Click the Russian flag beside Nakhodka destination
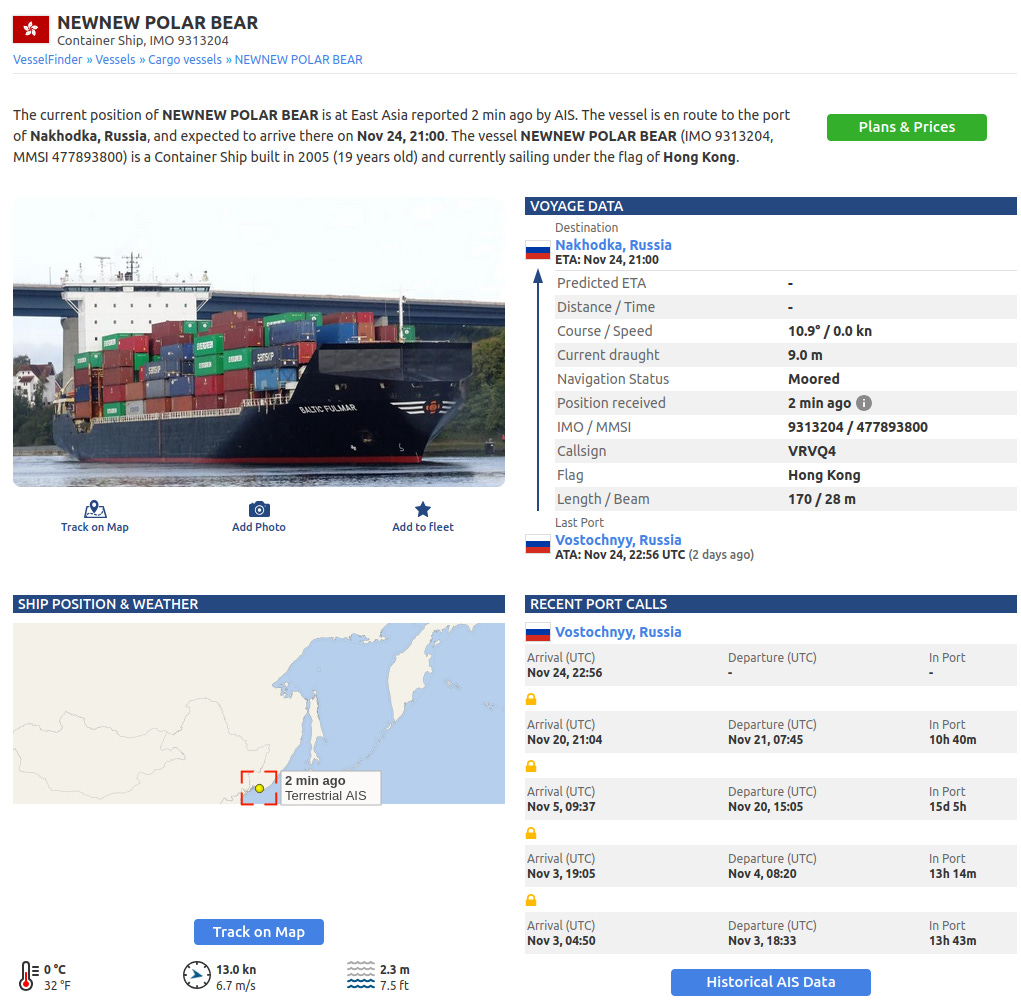Image resolution: width=1021 pixels, height=1005 pixels. [x=538, y=251]
